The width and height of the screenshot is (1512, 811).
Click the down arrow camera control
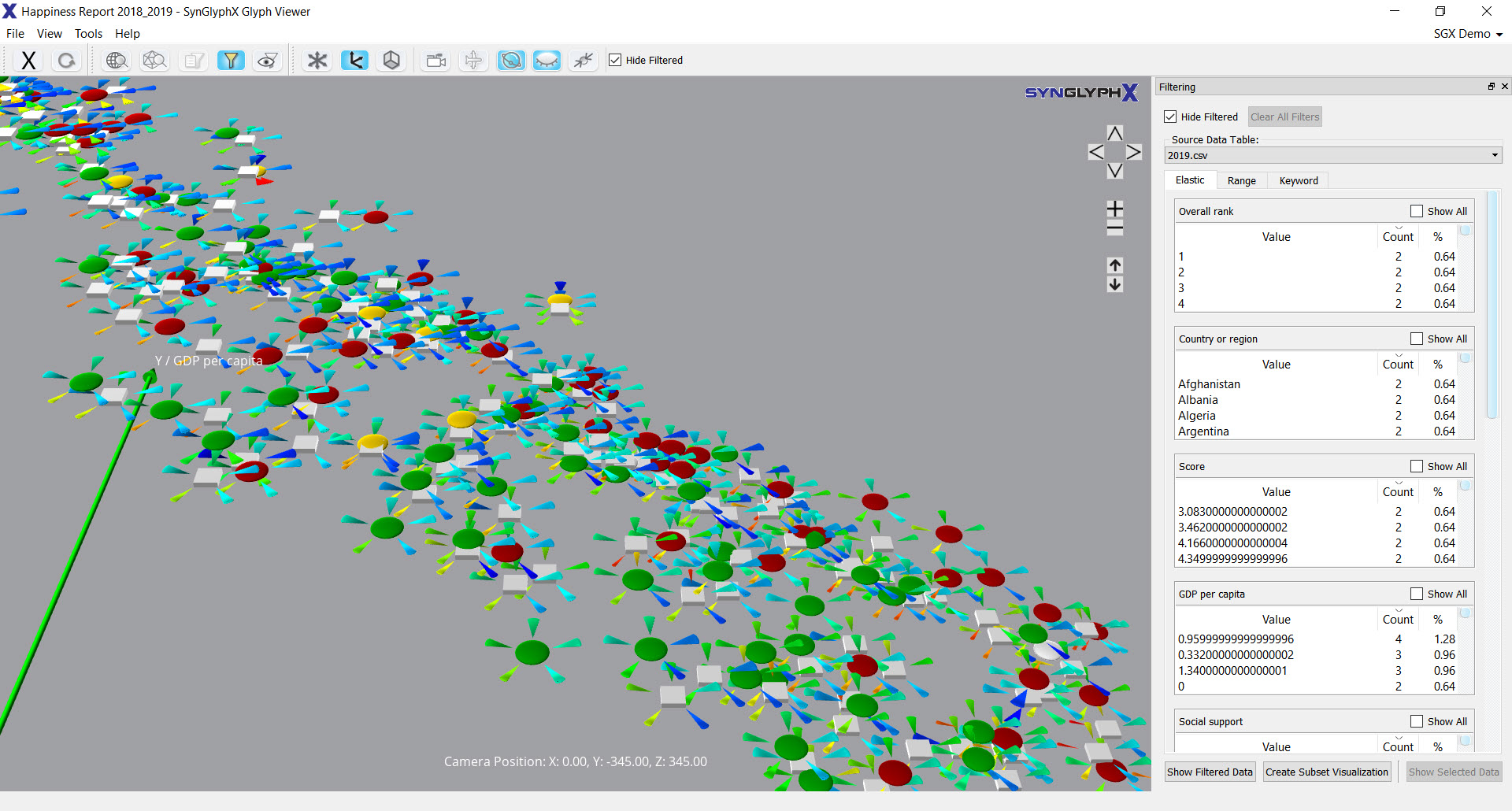[1115, 284]
